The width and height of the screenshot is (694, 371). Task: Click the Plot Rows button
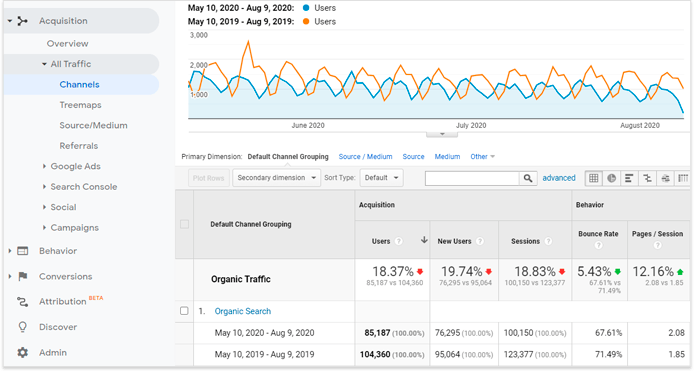pyautogui.click(x=208, y=178)
